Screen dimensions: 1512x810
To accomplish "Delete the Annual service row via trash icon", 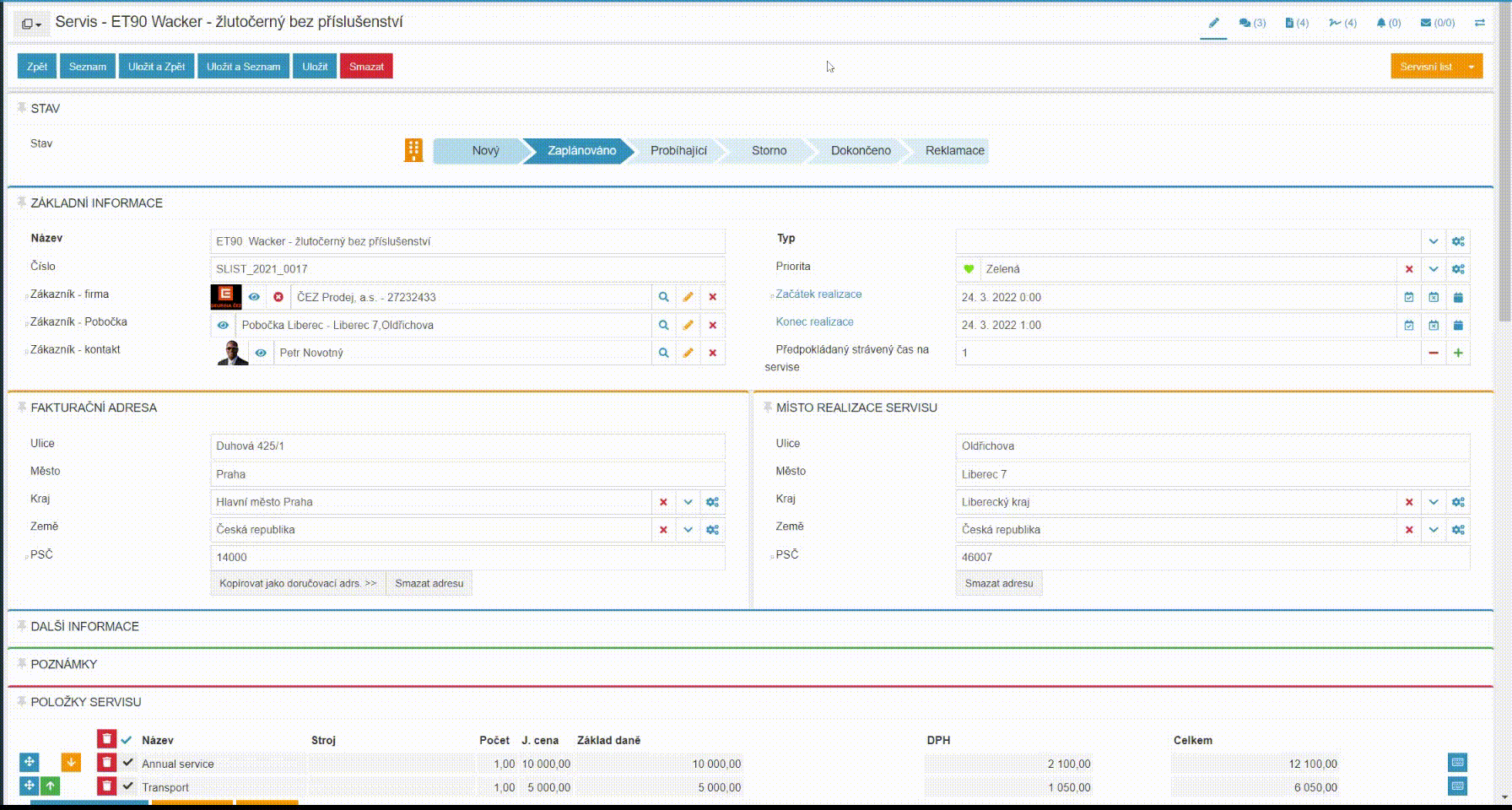I will point(106,763).
